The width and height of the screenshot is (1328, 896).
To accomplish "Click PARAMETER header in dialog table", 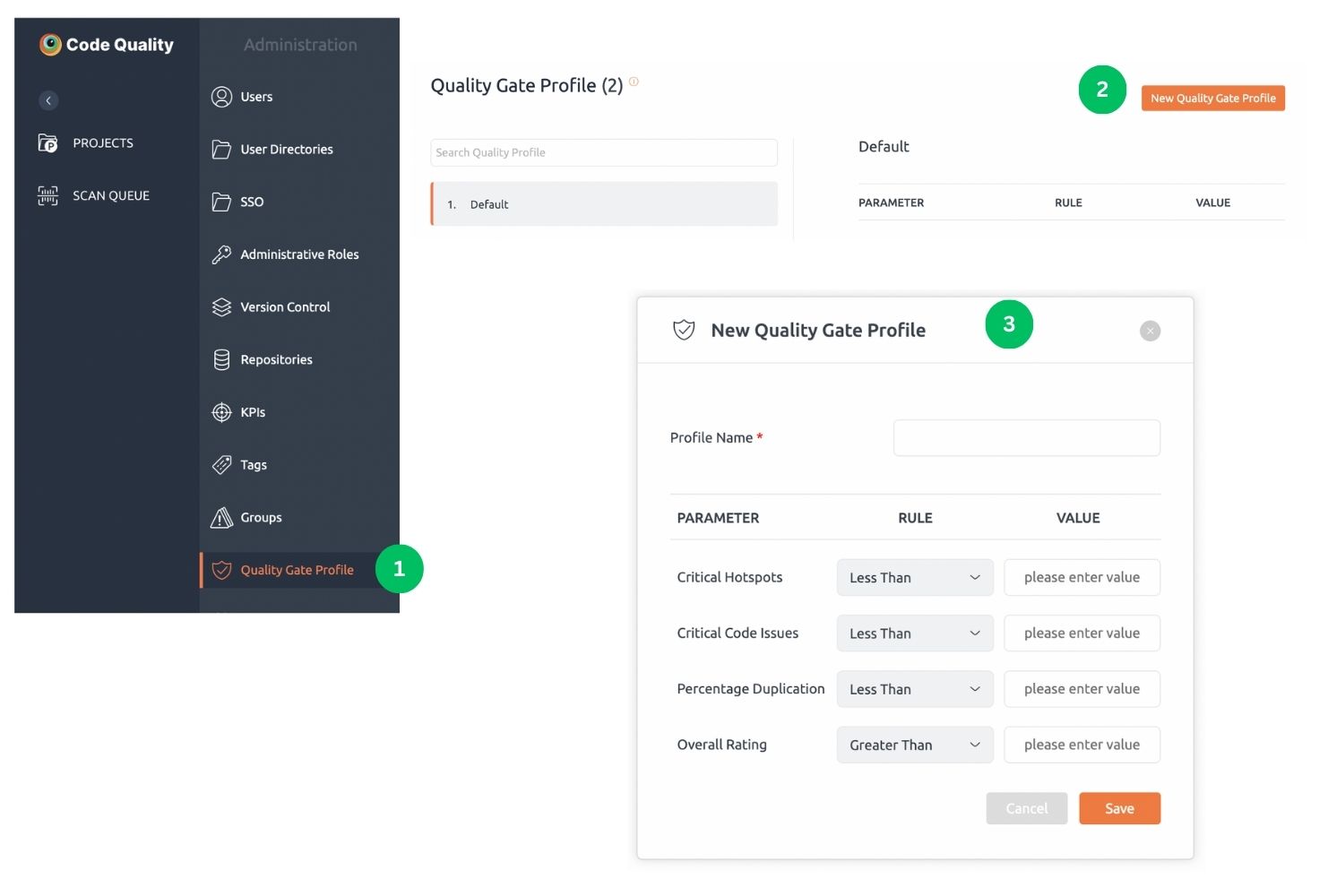I will (718, 518).
